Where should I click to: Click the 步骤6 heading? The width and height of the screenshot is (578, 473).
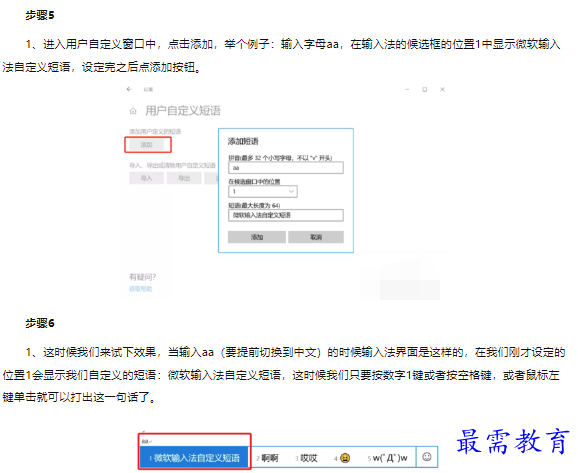40,323
